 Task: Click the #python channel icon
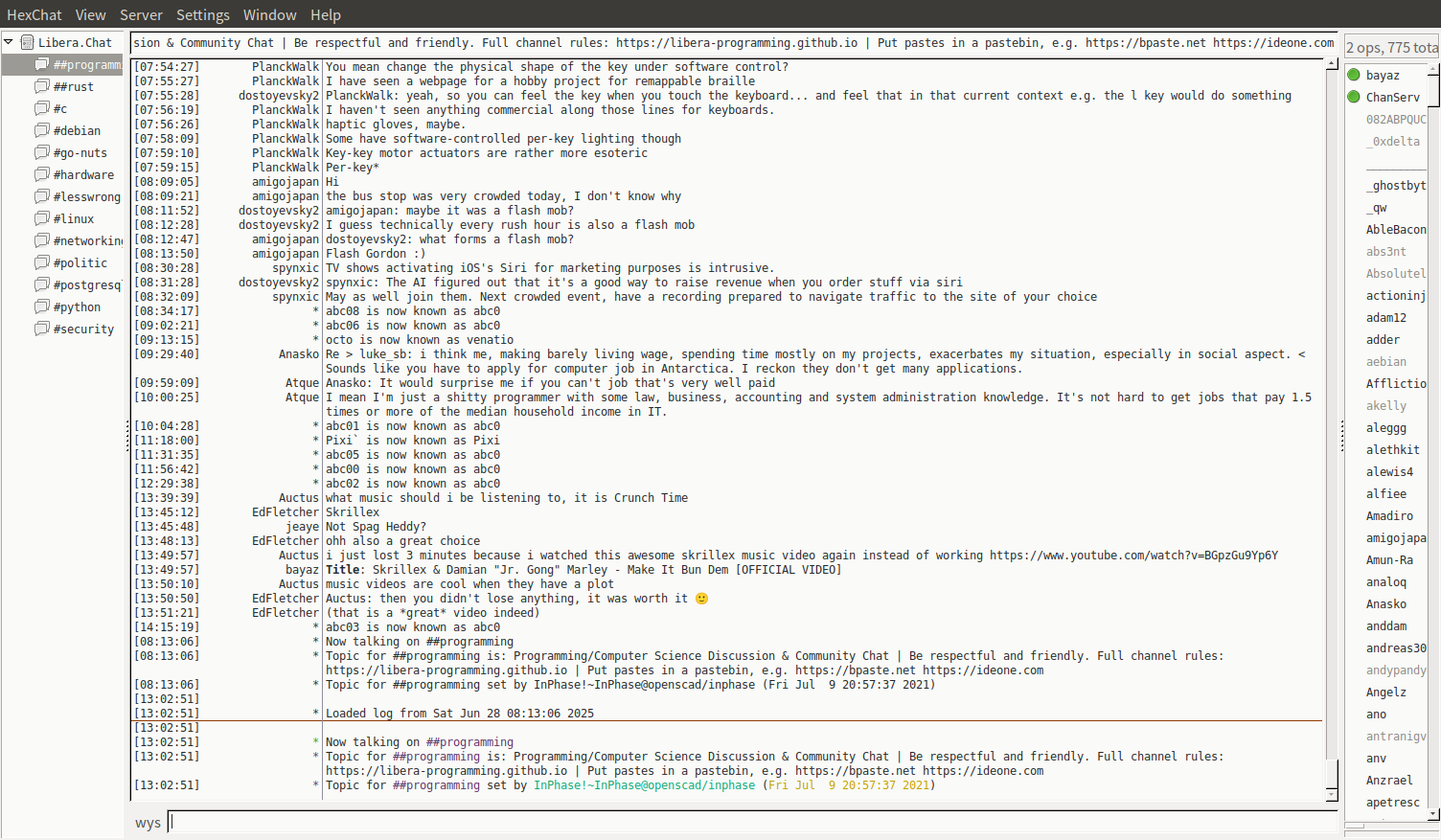[x=42, y=306]
